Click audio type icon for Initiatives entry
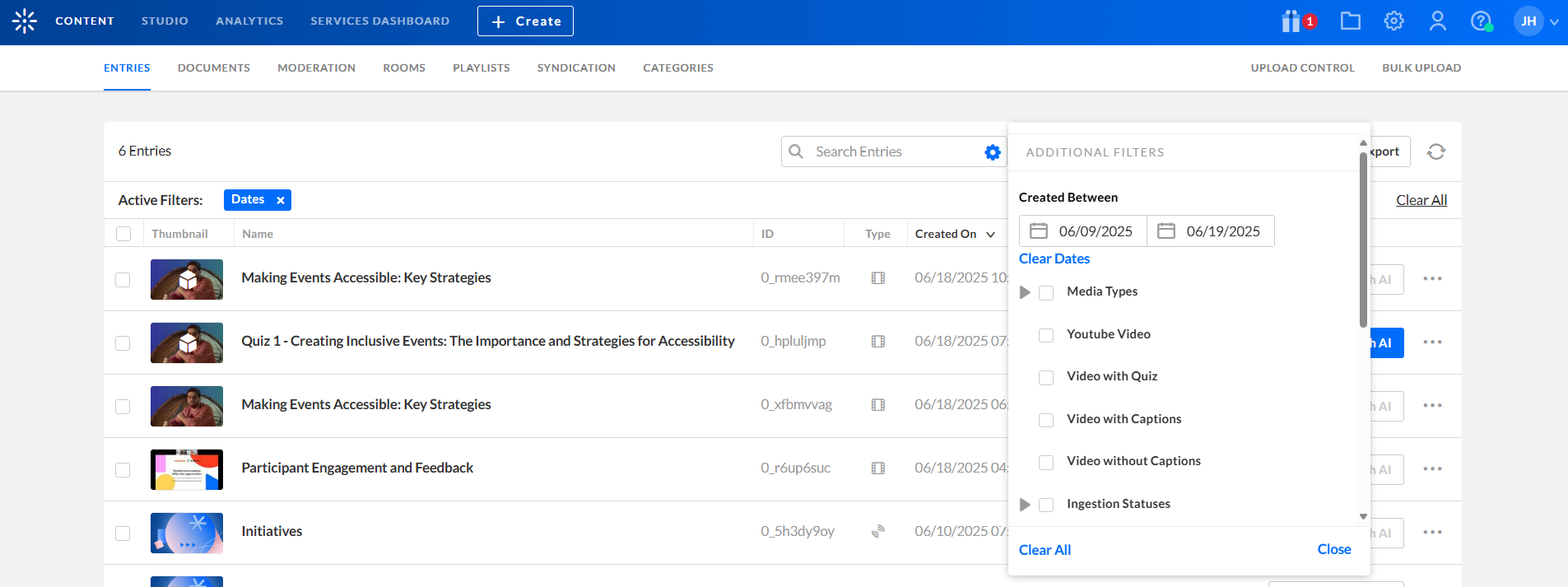Image resolution: width=1568 pixels, height=587 pixels. click(x=878, y=532)
